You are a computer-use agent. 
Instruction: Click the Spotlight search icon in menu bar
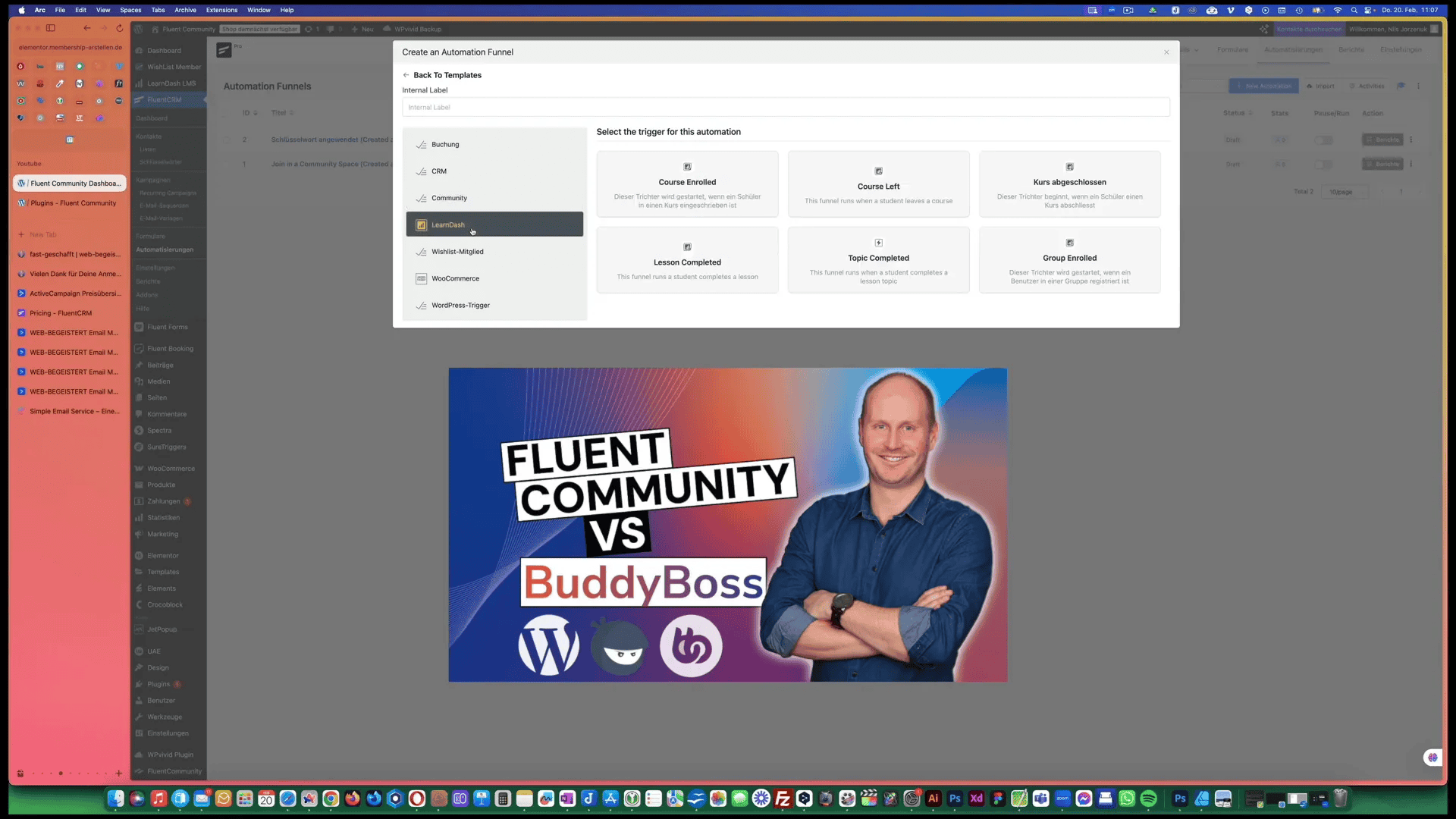1354,10
